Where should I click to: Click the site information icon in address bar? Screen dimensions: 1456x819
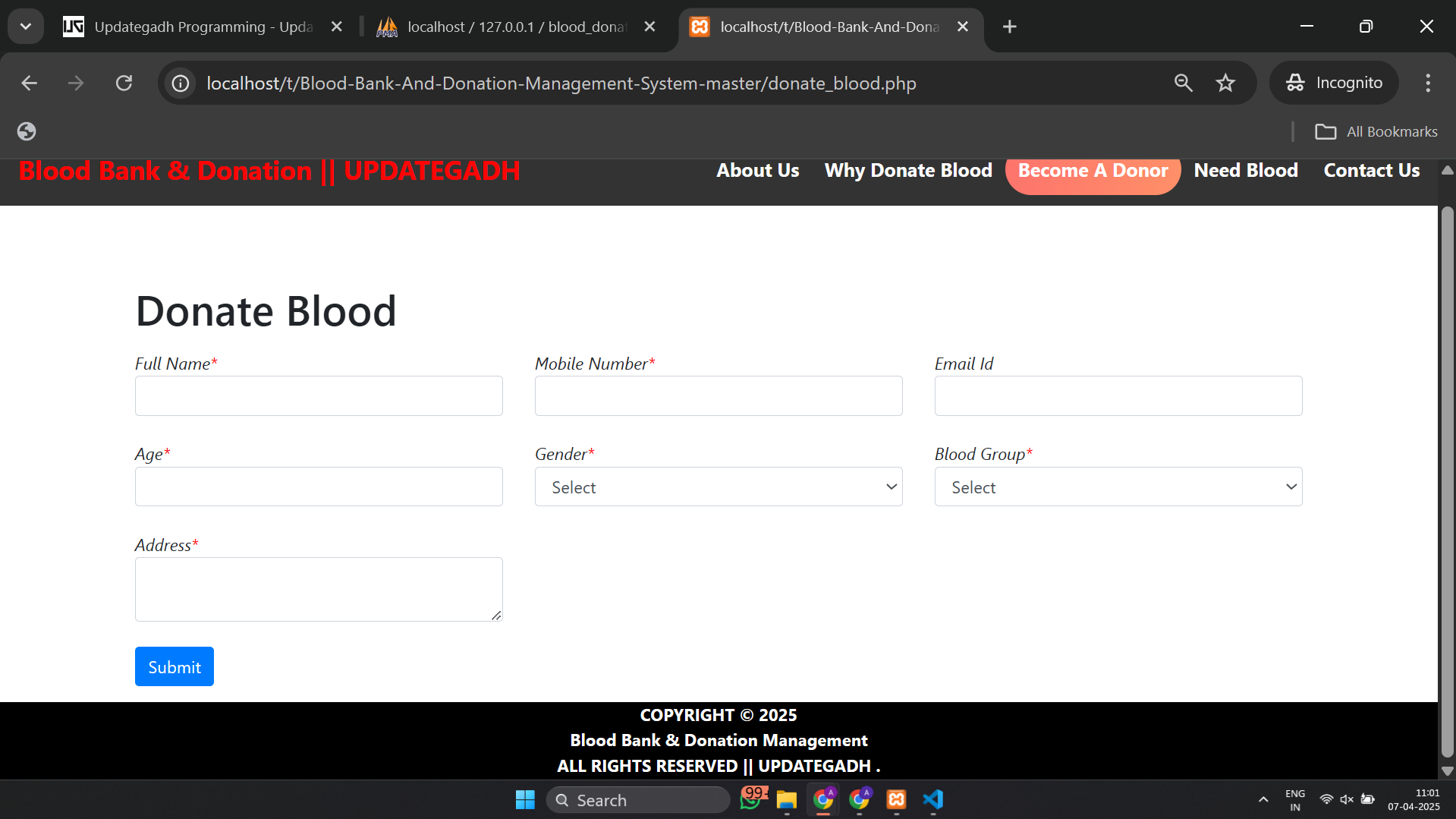tap(179, 83)
